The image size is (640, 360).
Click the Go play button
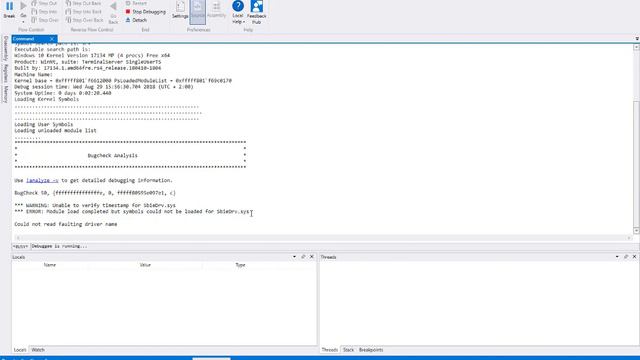(x=23, y=6)
